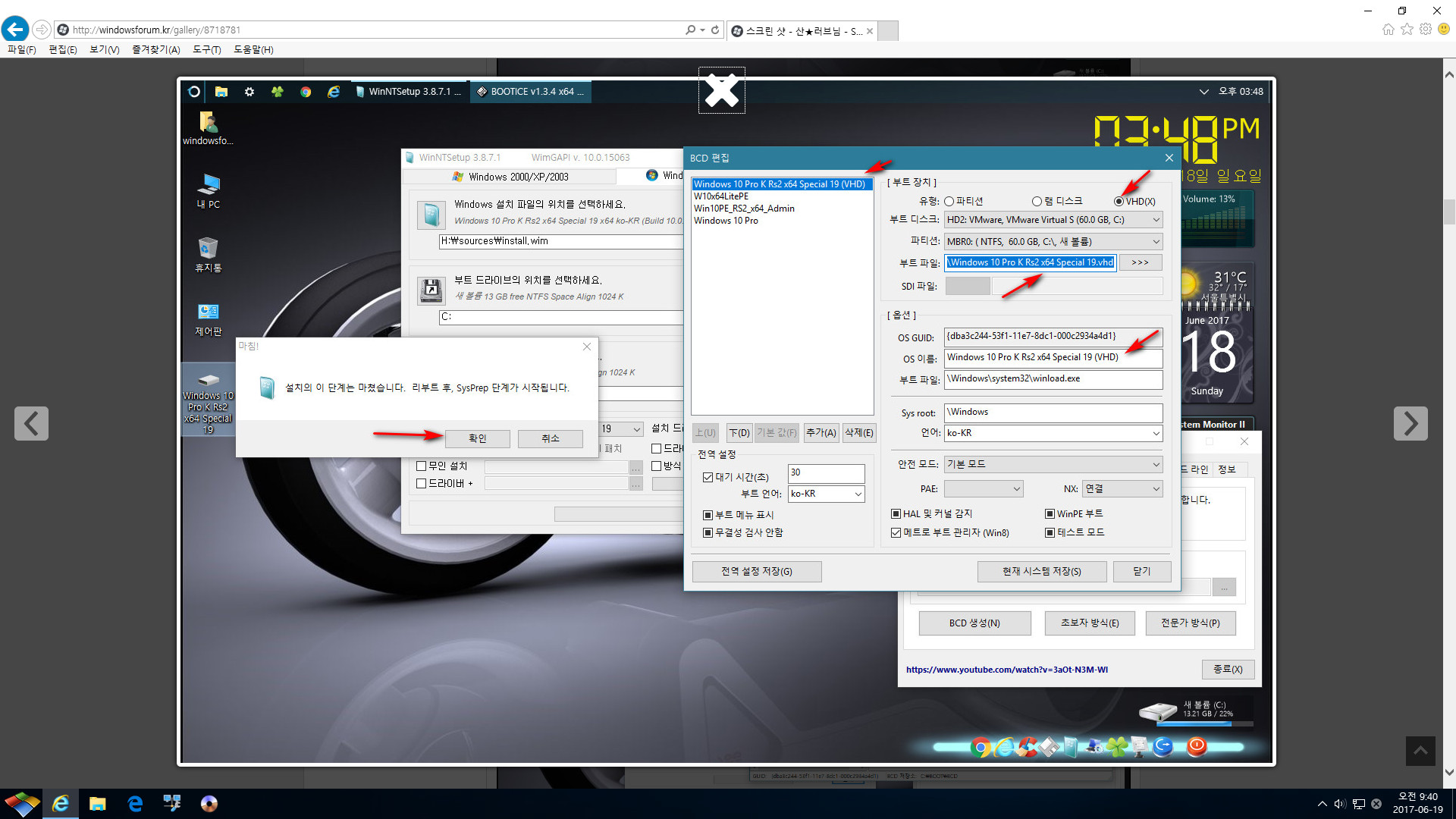Toggle the HAL 및 커널 감지 checkbox
This screenshot has height=819, width=1456.
coord(896,514)
